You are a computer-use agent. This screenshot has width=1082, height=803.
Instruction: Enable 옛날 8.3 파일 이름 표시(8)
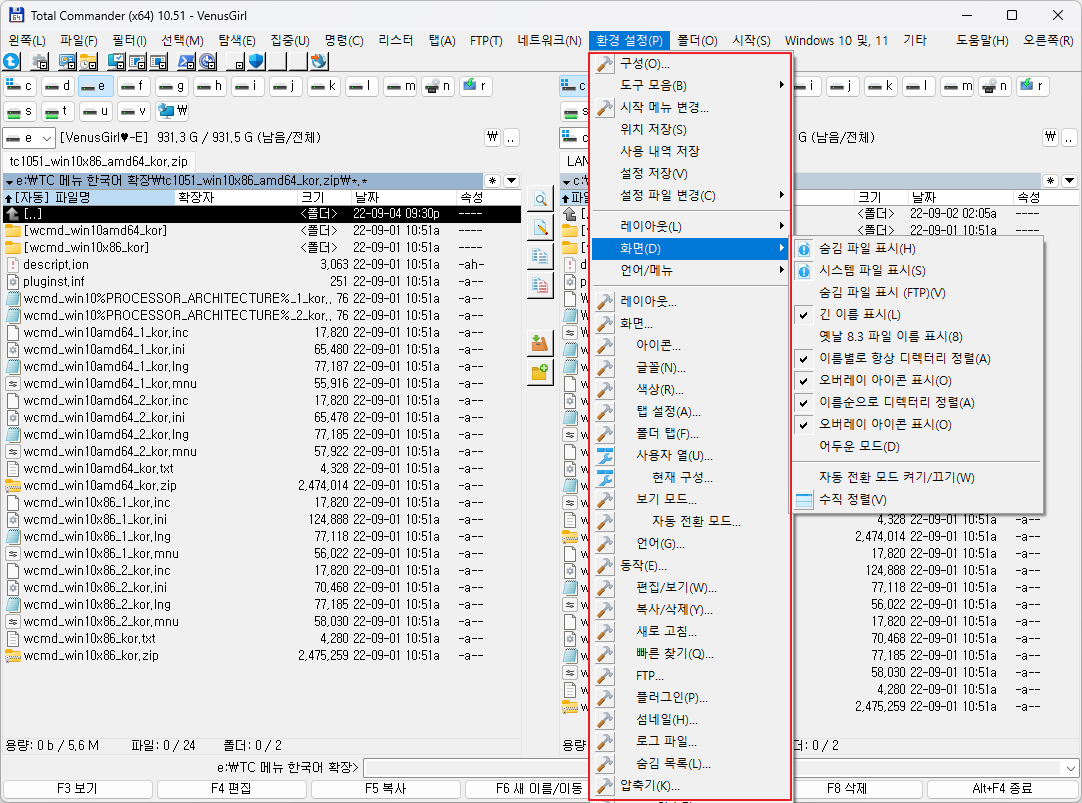point(916,337)
